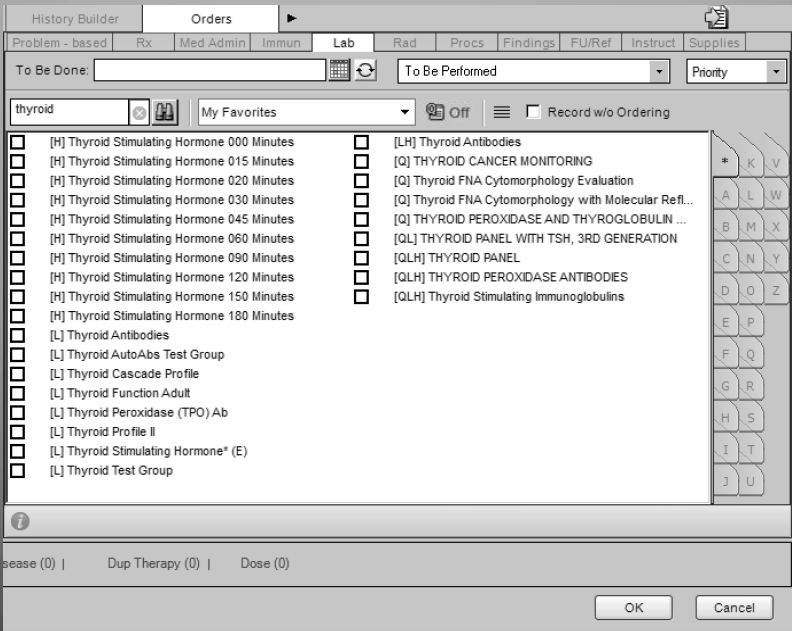
Task: Check [QLH] THYROID PANEL order
Action: (x=361, y=258)
